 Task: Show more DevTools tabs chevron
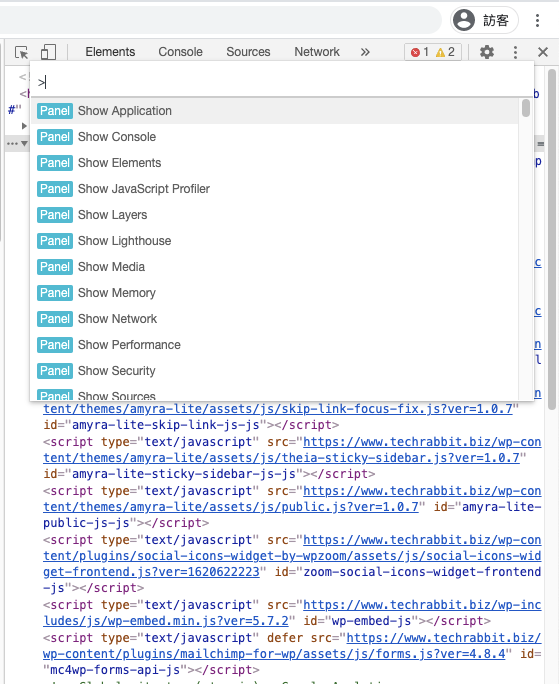365,52
